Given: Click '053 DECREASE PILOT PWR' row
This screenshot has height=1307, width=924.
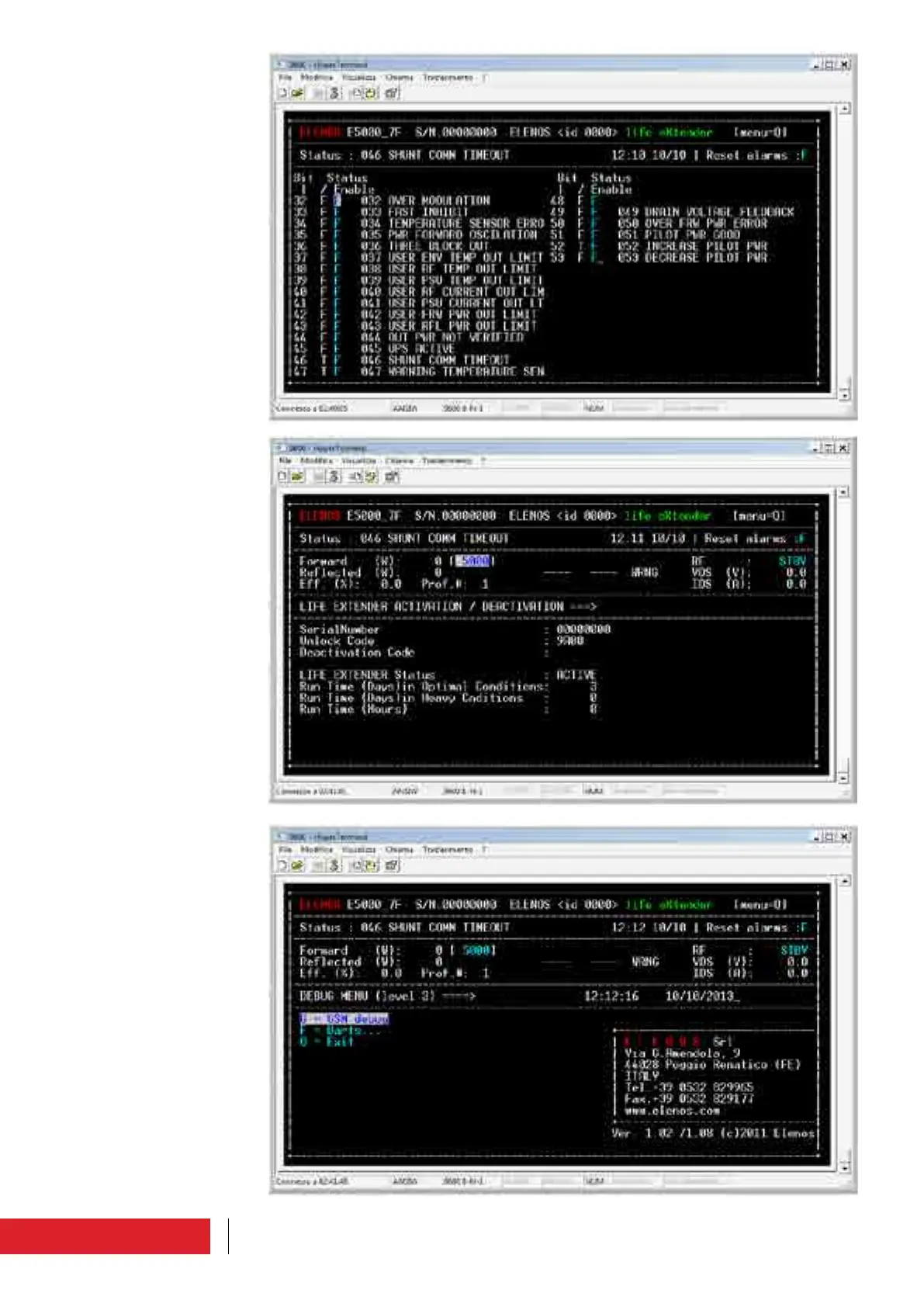Looking at the screenshot, I should 692,258.
